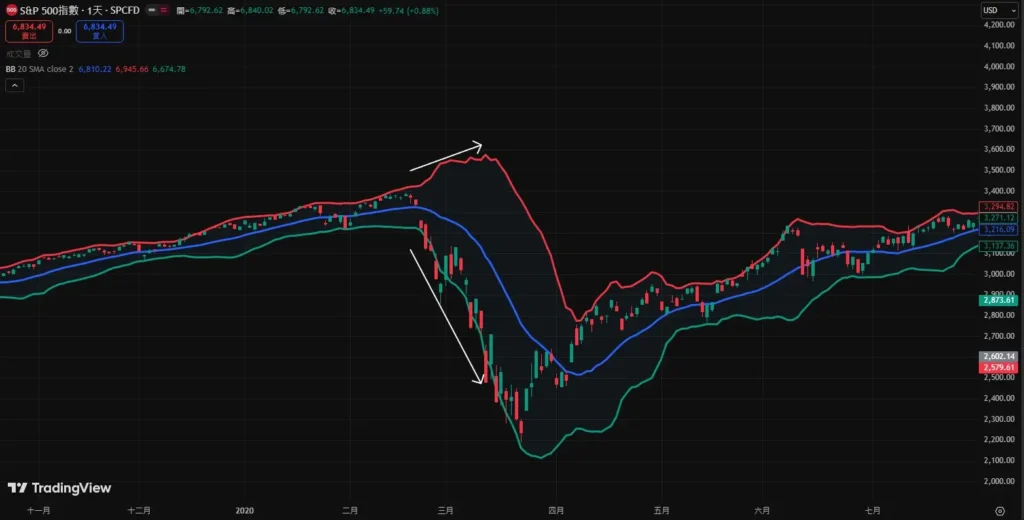The image size is (1024, 520).
Task: Toggle the dash/equals pill beside SPCFD
Action: click(x=156, y=10)
